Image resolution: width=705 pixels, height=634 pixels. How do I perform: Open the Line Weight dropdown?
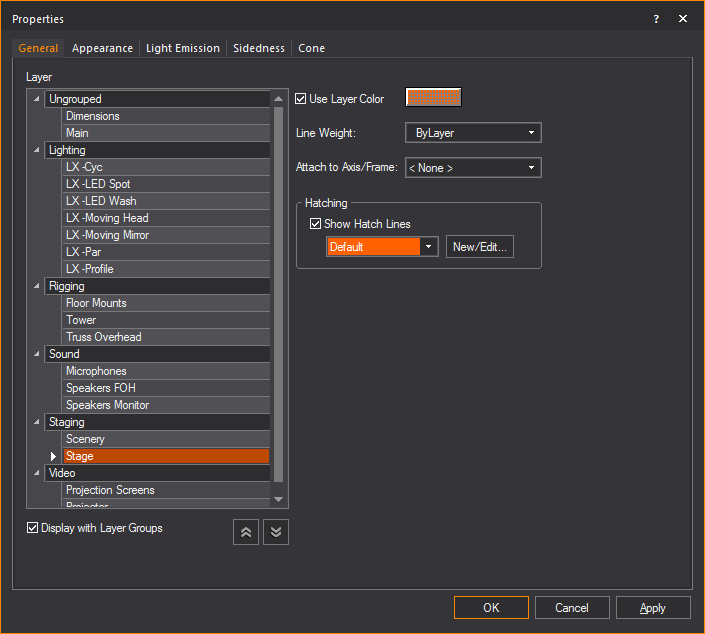pyautogui.click(x=473, y=133)
